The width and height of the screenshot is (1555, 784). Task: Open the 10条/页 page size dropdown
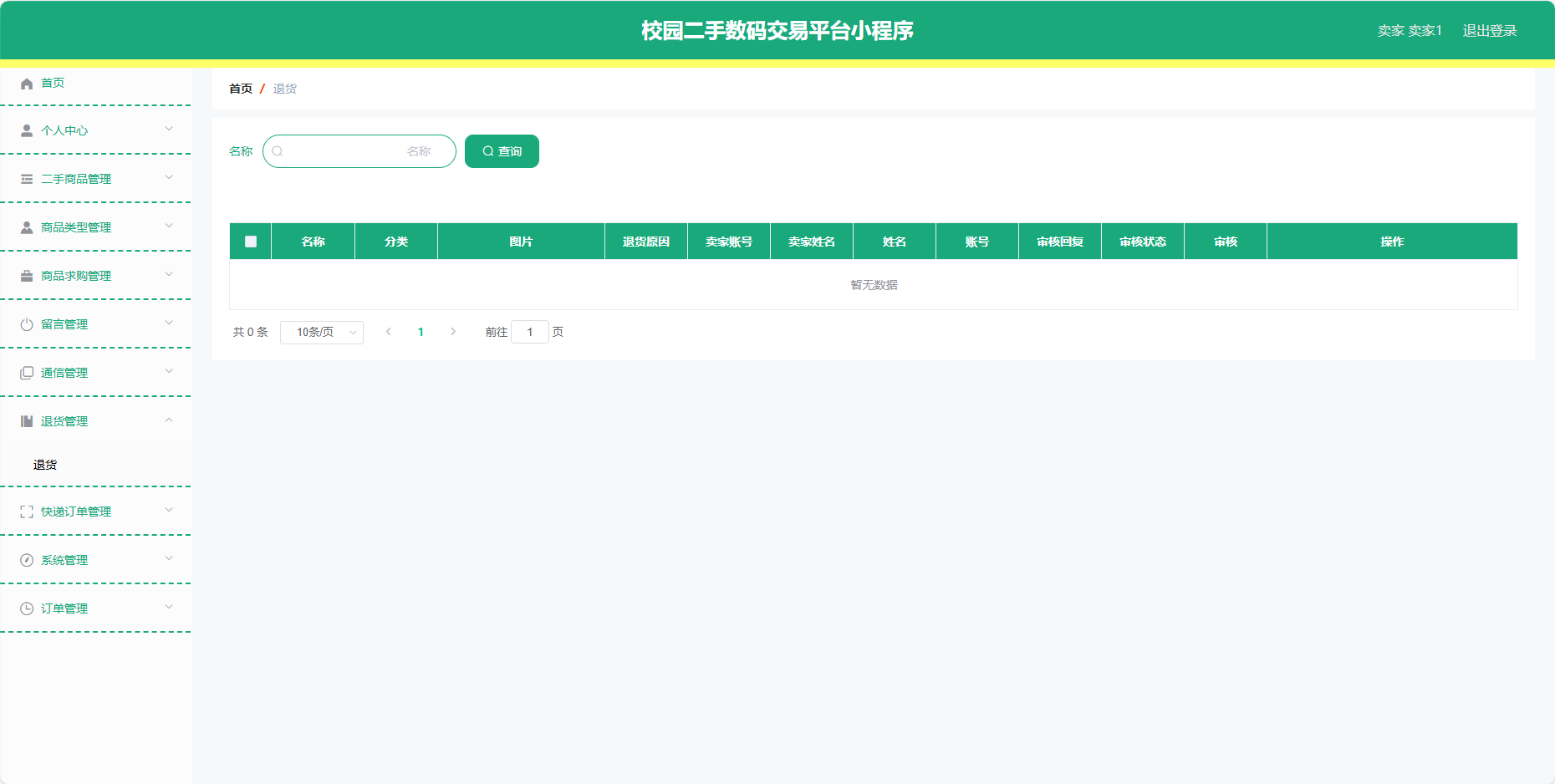pos(322,333)
